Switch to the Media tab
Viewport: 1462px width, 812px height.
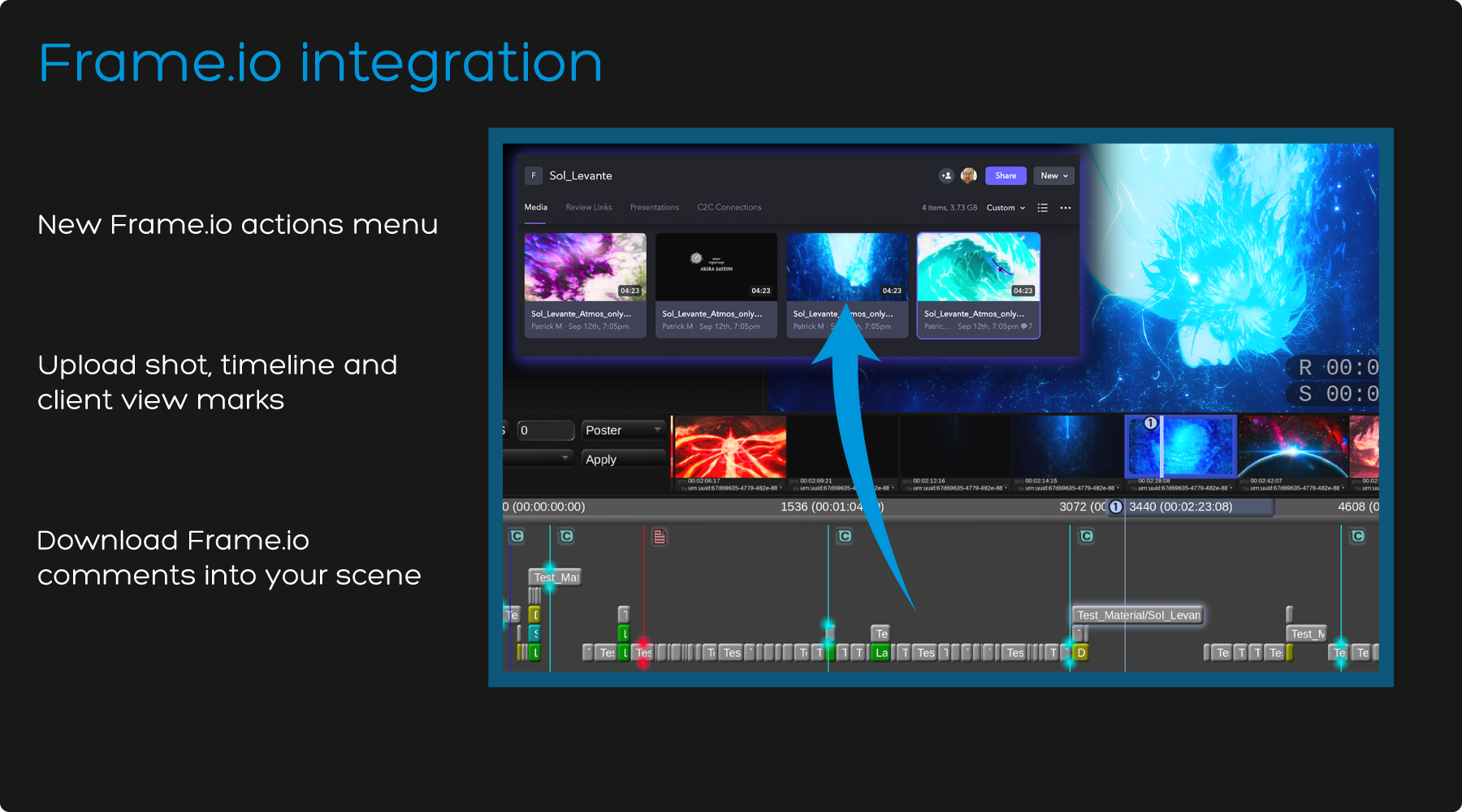[536, 207]
